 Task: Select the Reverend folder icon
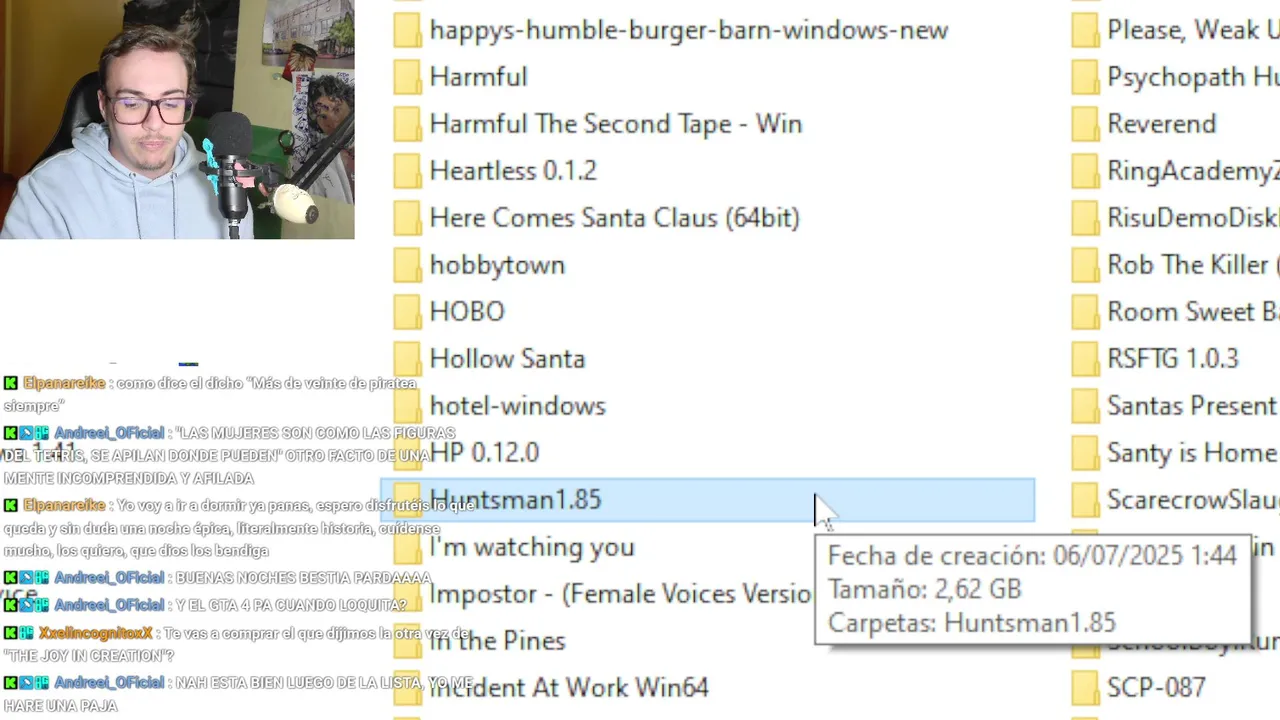1085,124
